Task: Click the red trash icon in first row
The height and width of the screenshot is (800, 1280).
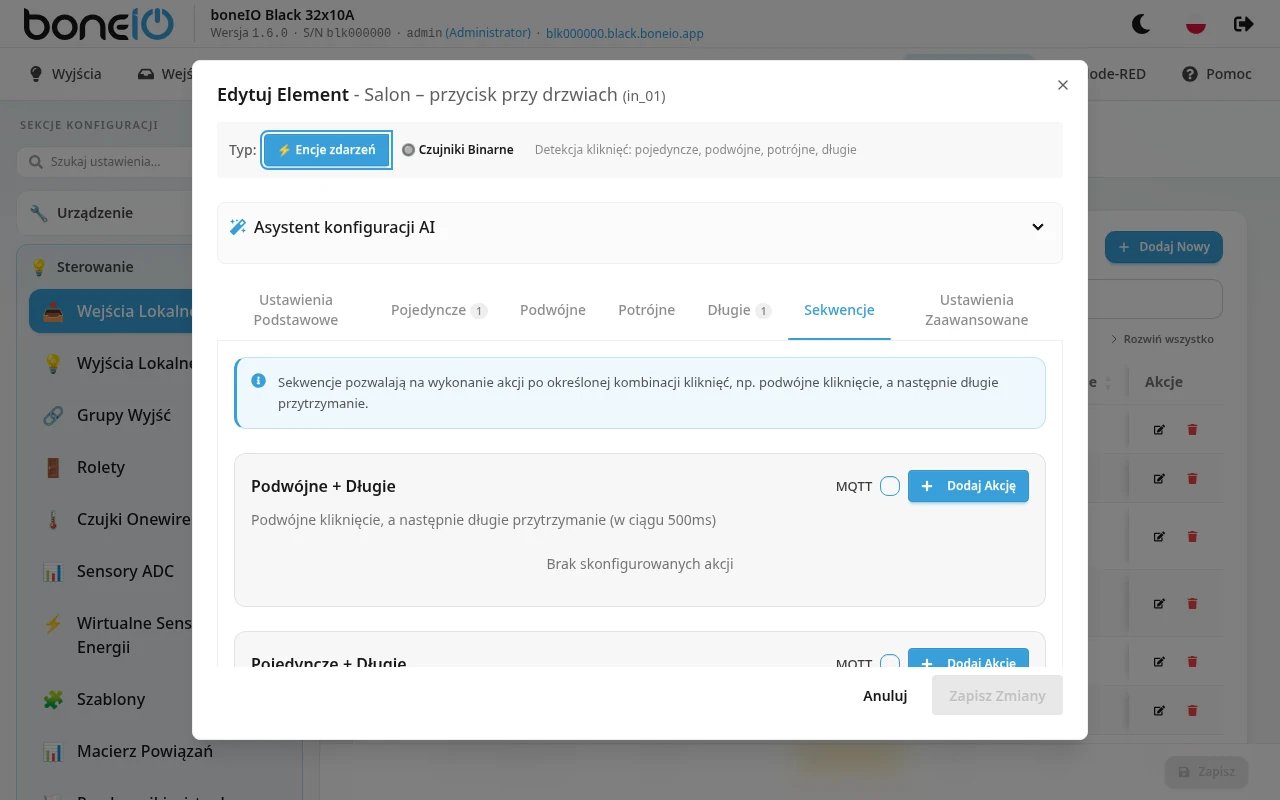Action: tap(1192, 430)
